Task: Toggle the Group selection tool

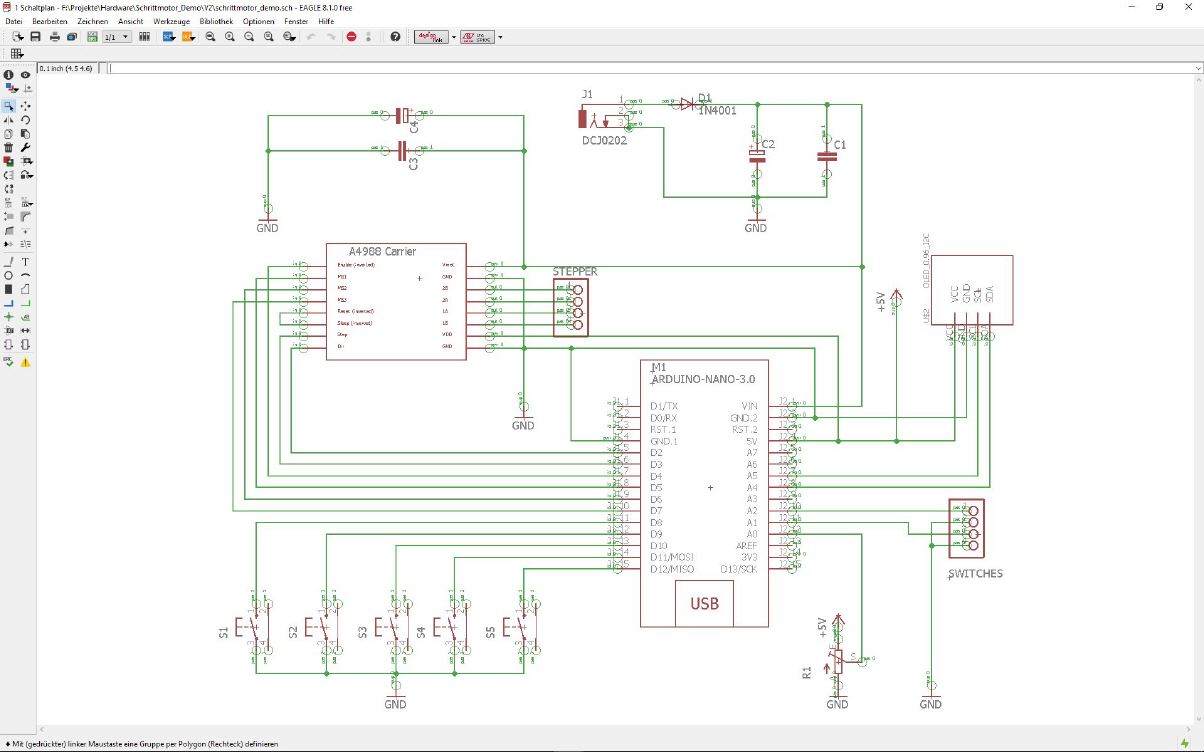Action: (9, 105)
